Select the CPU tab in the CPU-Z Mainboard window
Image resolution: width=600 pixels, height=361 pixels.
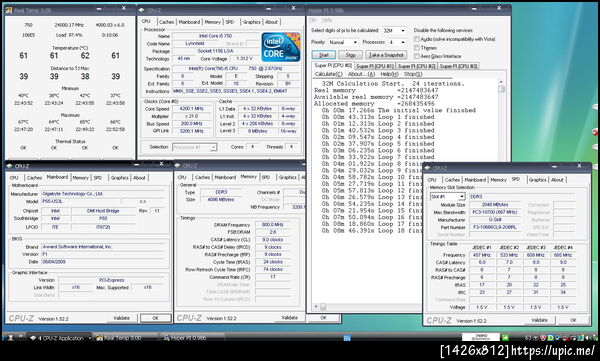click(14, 178)
